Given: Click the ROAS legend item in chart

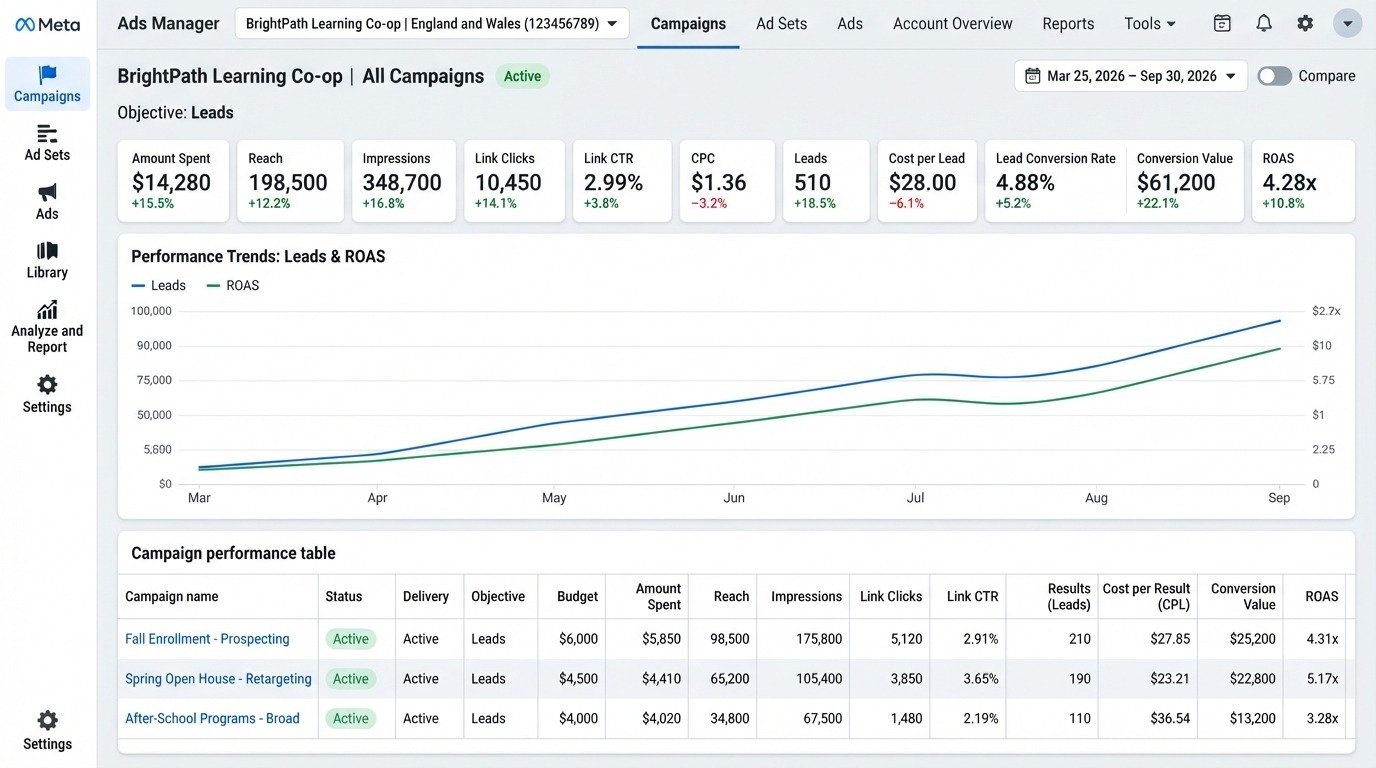Looking at the screenshot, I should [233, 285].
